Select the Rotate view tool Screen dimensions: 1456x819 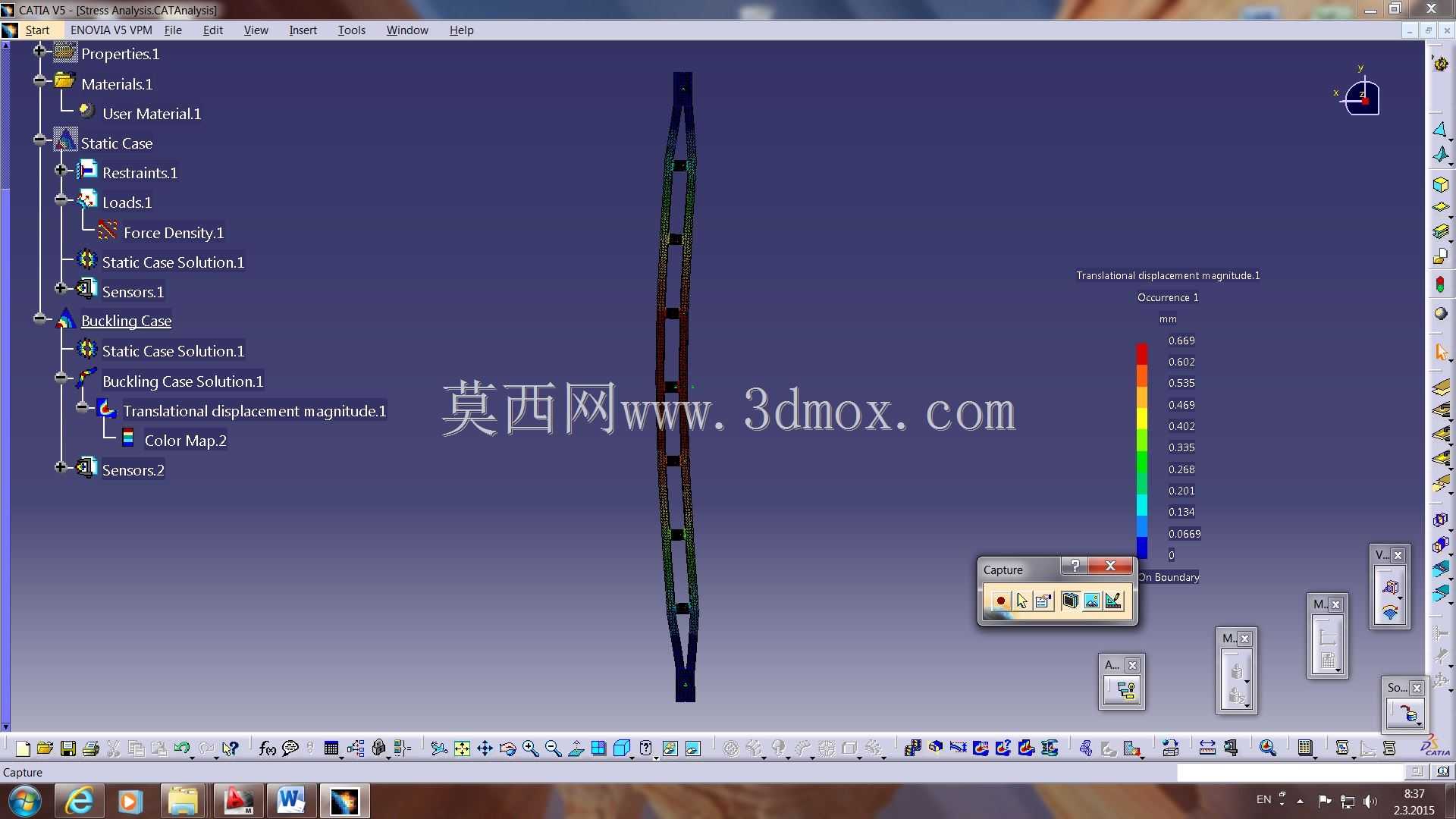(x=507, y=749)
